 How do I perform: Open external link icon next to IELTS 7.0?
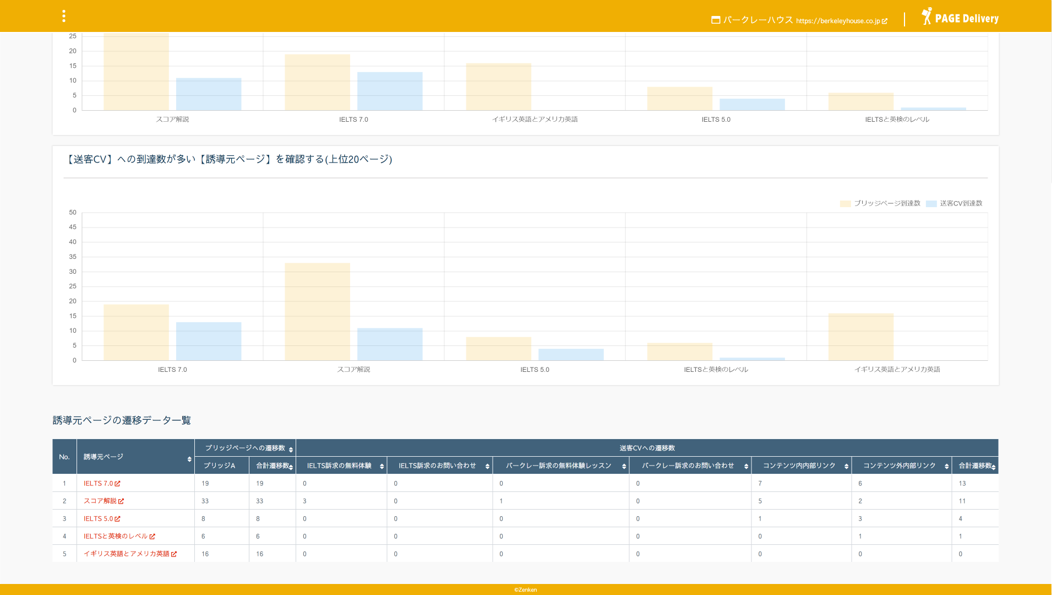[118, 484]
